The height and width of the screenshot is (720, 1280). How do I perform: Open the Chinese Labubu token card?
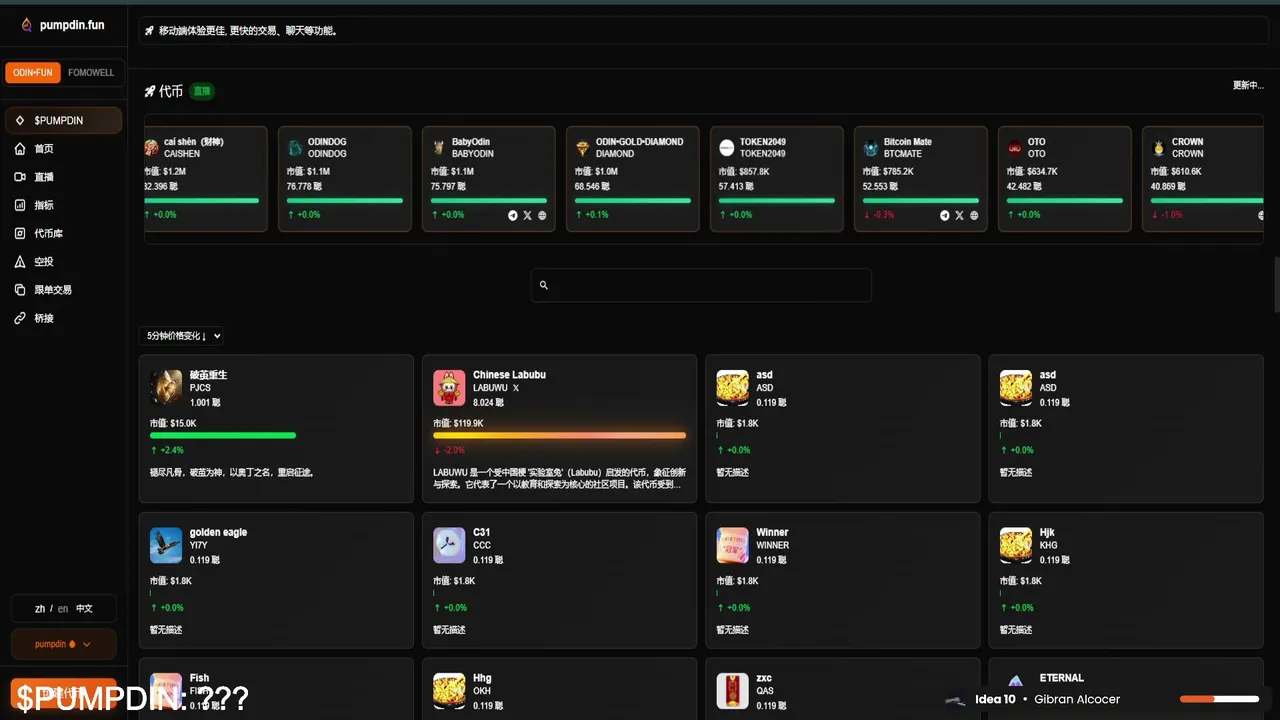559,428
